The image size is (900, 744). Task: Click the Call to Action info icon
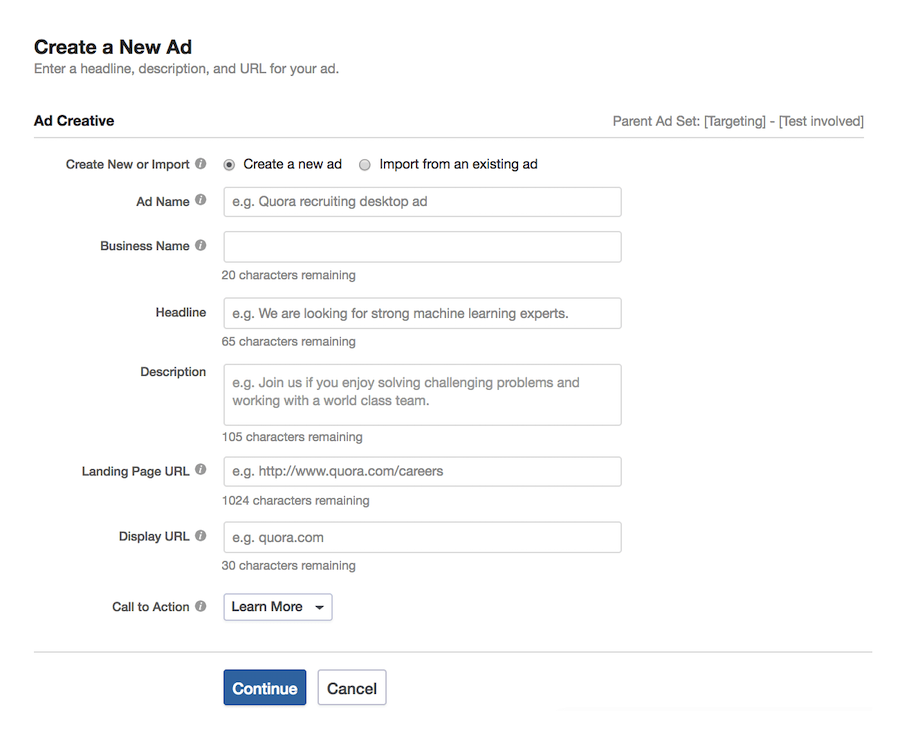pyautogui.click(x=201, y=606)
